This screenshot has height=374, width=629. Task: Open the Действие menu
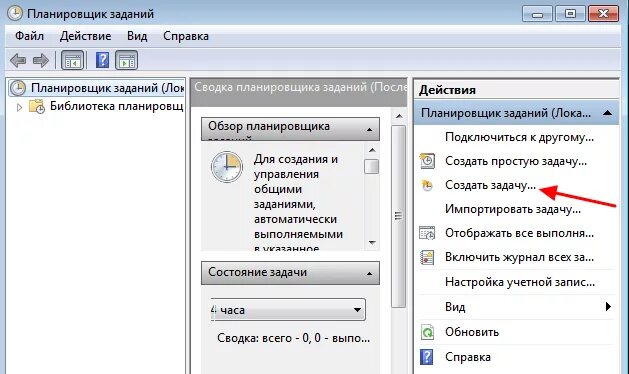pyautogui.click(x=85, y=36)
